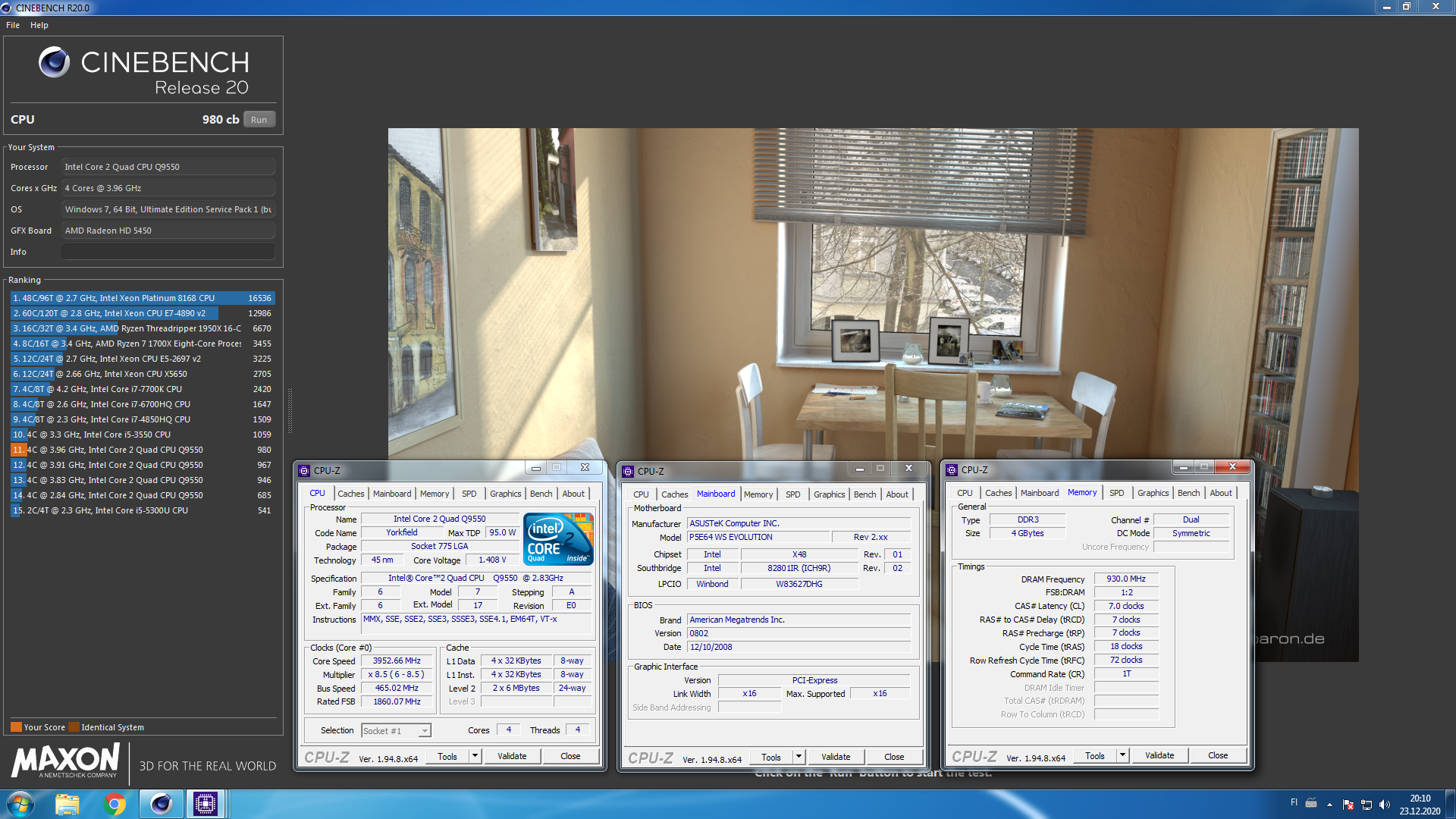Expand the Tools dropdown arrow in the Memory CPU-Z window
1456x819 pixels.
coord(1122,755)
